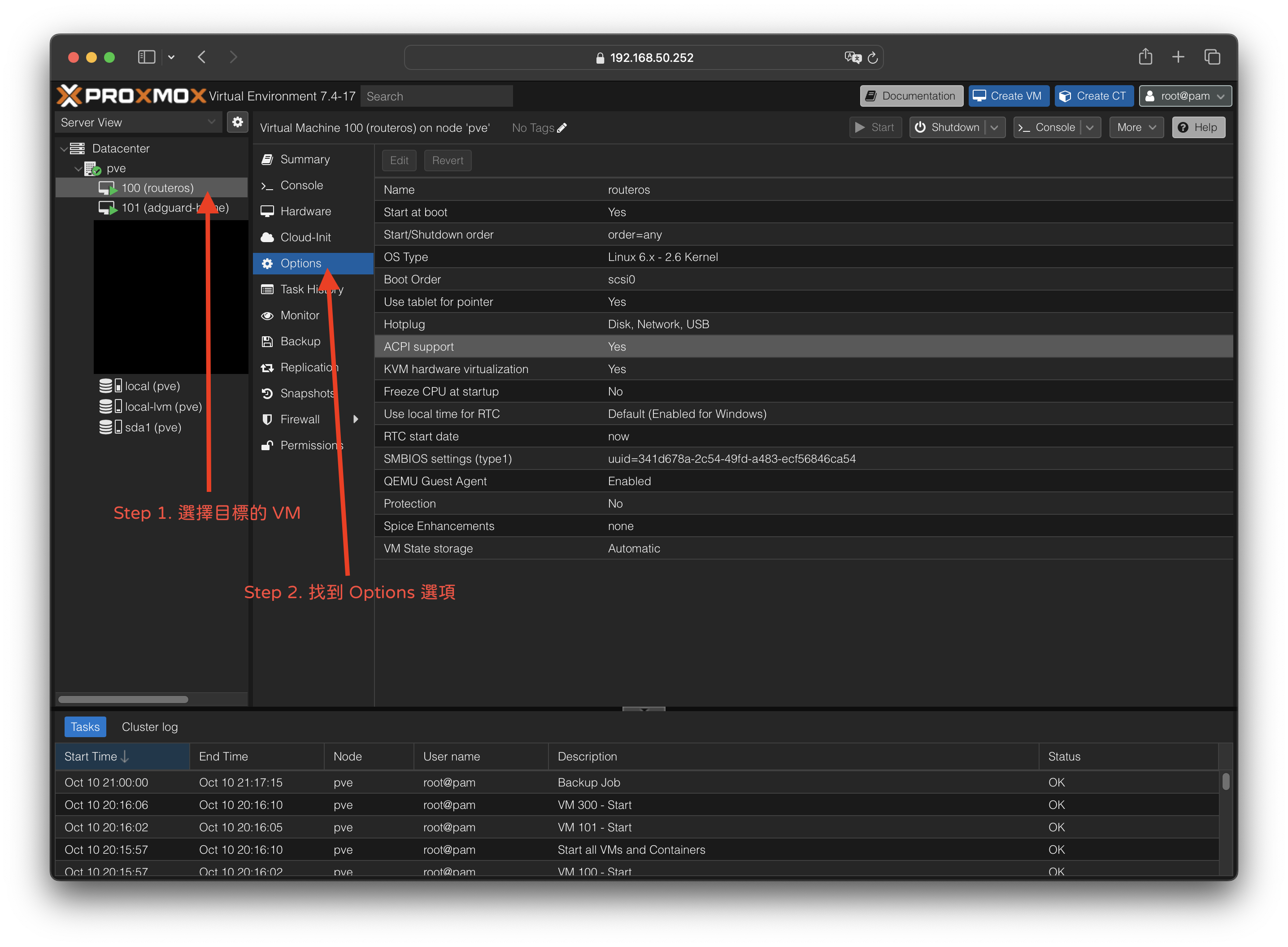
Task: Switch to the Cluster log tab
Action: click(x=150, y=727)
